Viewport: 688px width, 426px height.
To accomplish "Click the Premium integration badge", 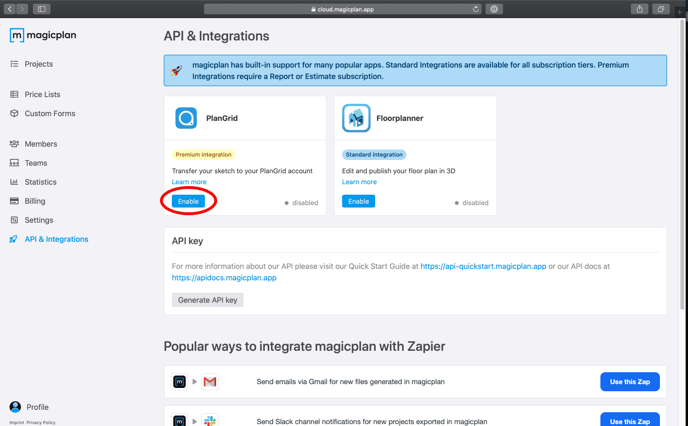I will click(x=203, y=154).
